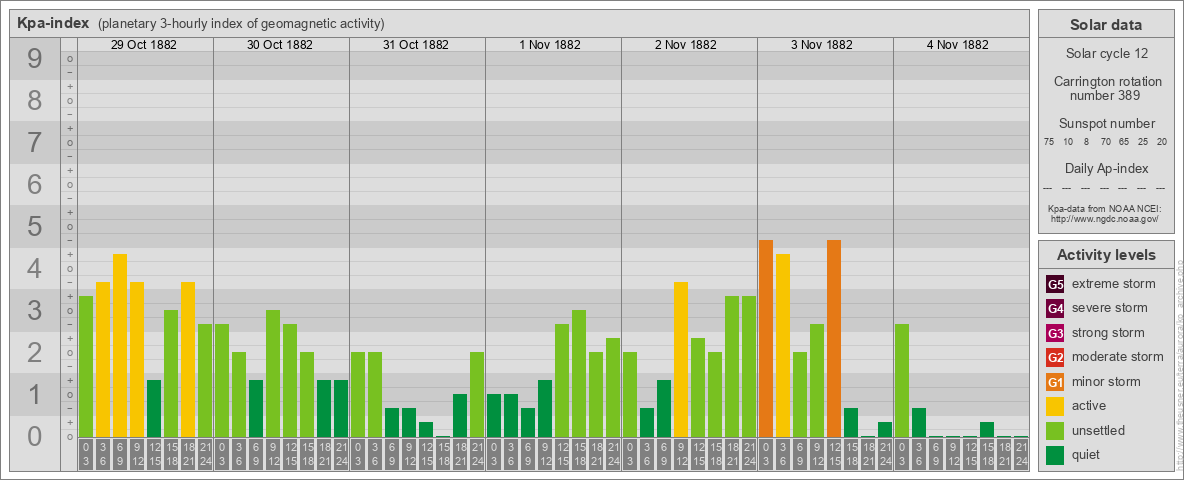The width and height of the screenshot is (1184, 480).
Task: Click the 9-12 green bar on 30 Oct
Action: coord(273,374)
